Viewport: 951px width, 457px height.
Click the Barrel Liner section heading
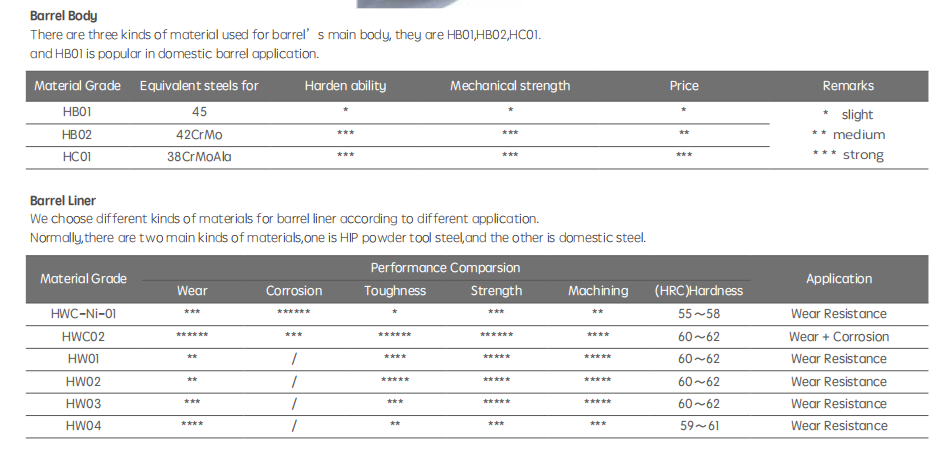click(63, 200)
